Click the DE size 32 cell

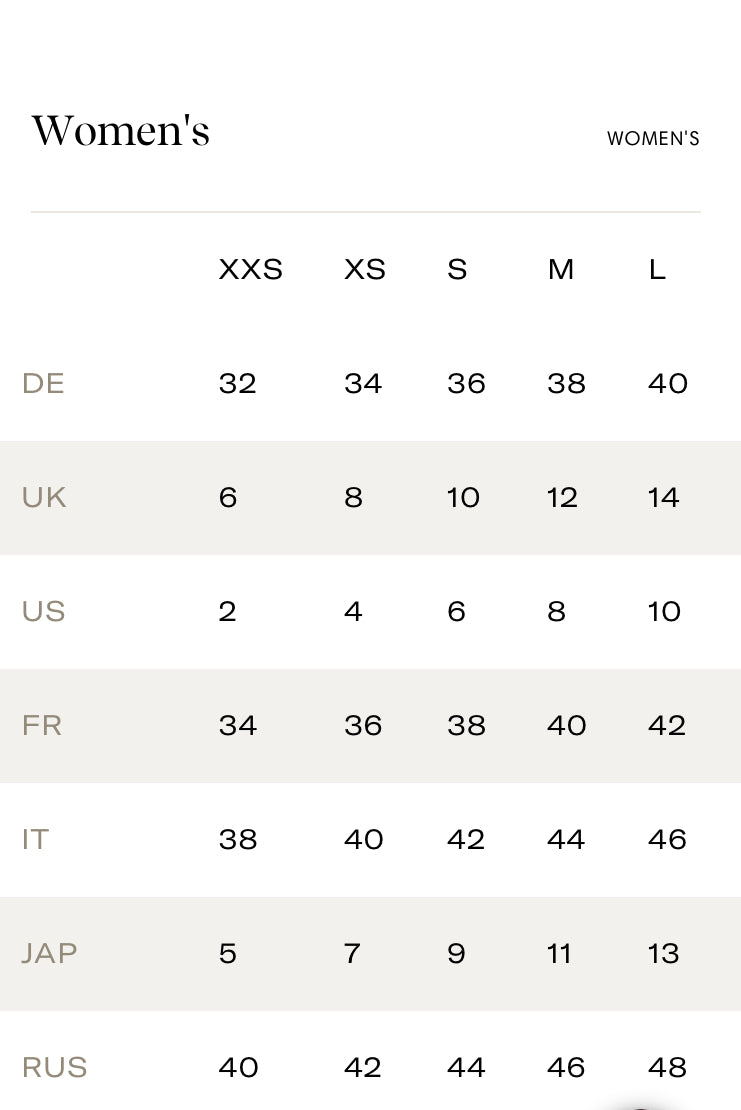(237, 383)
